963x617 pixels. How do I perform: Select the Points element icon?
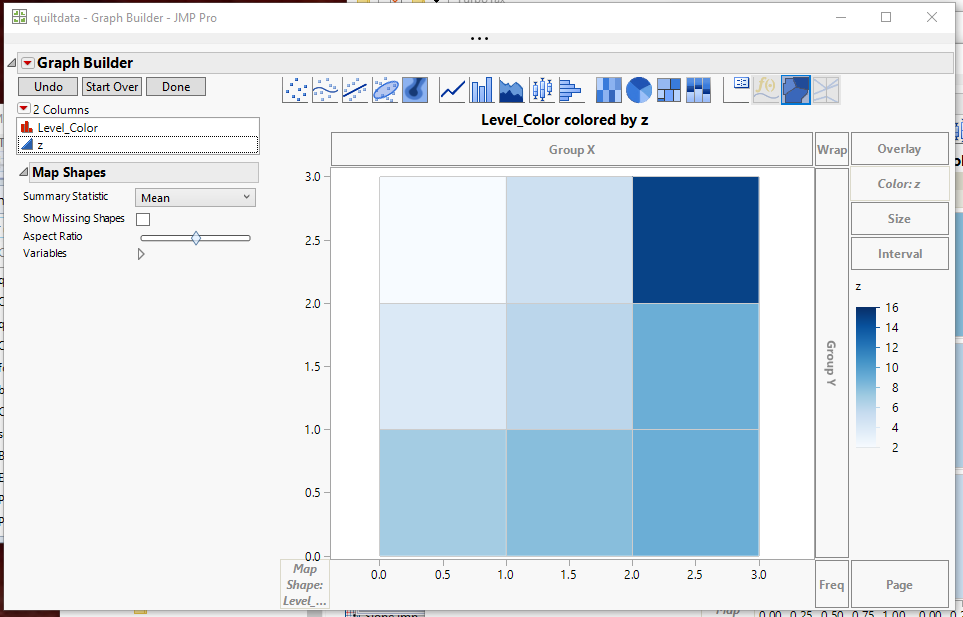295,90
